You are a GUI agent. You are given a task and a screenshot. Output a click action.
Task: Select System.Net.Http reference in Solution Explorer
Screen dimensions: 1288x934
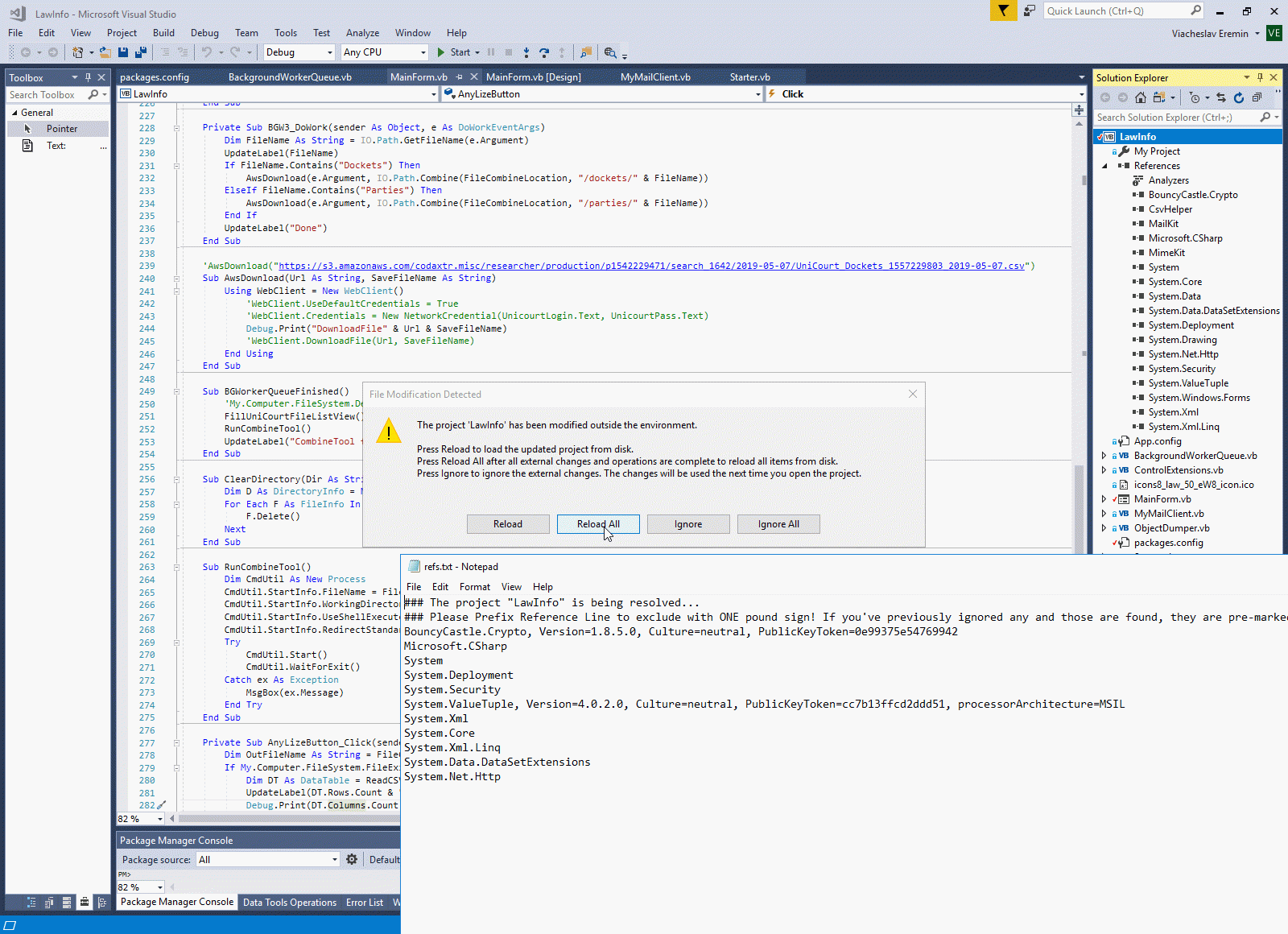[x=1183, y=354]
